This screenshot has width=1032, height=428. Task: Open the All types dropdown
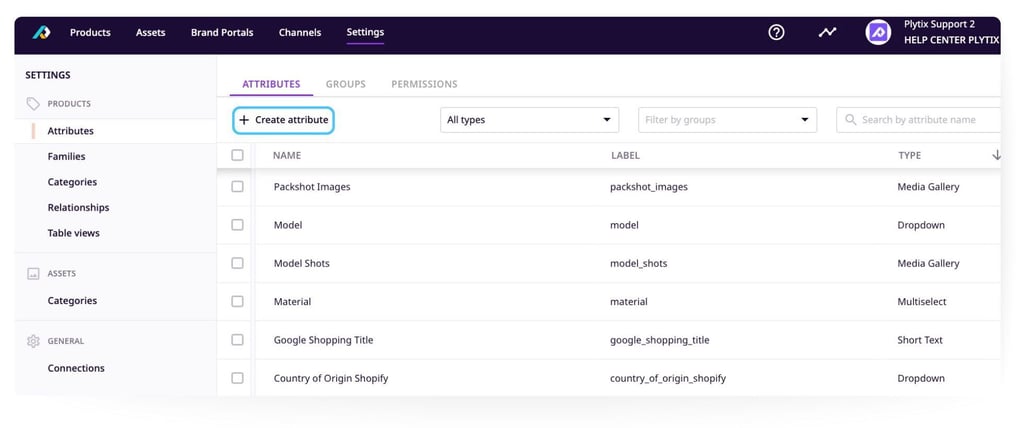click(529, 120)
